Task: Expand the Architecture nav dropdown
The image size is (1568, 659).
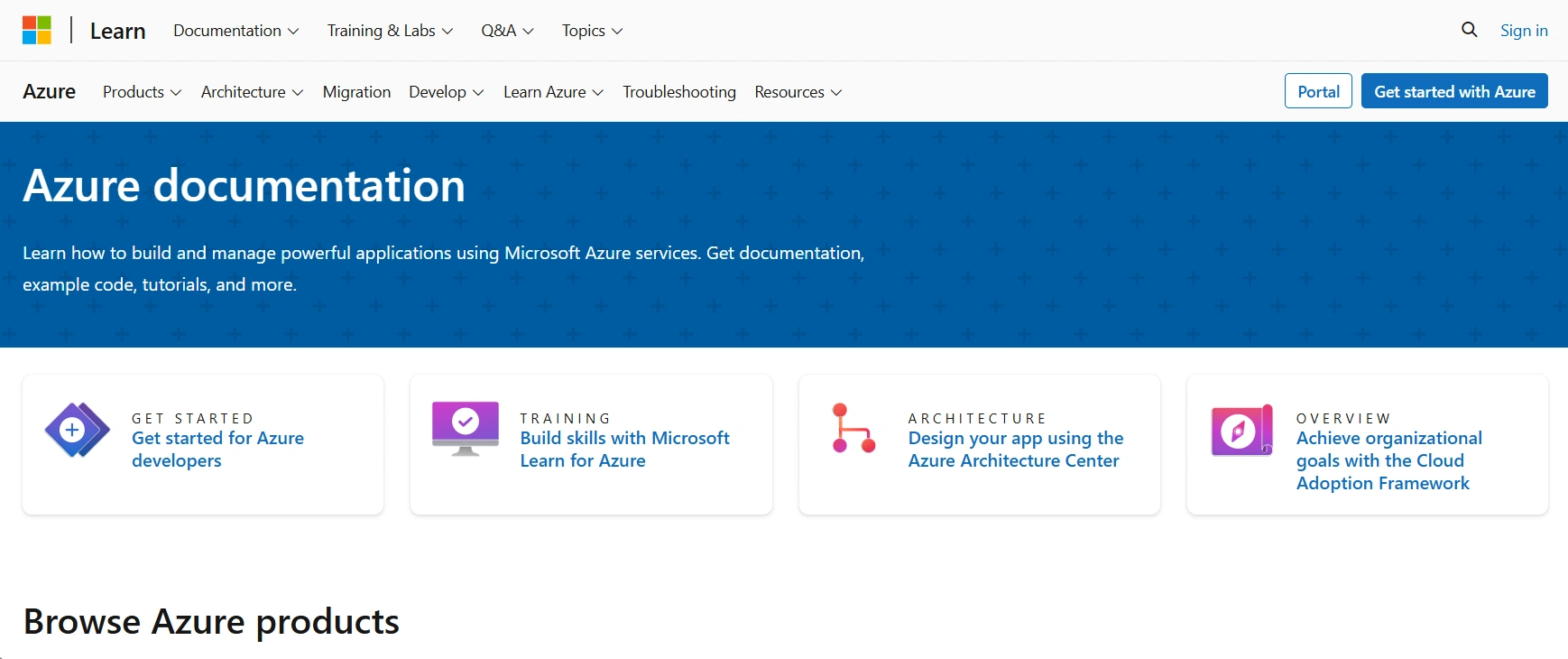Action: point(252,92)
